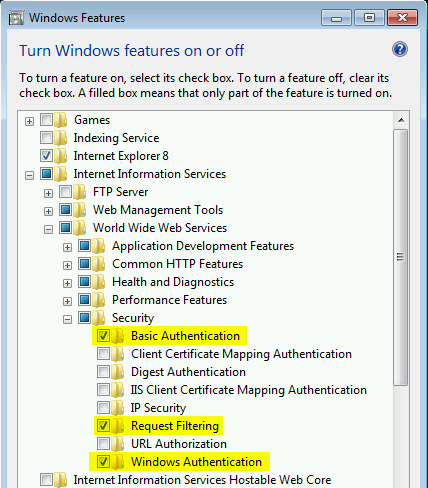The image size is (428, 488).
Task: Click the scrollbar up arrow
Action: (x=401, y=120)
